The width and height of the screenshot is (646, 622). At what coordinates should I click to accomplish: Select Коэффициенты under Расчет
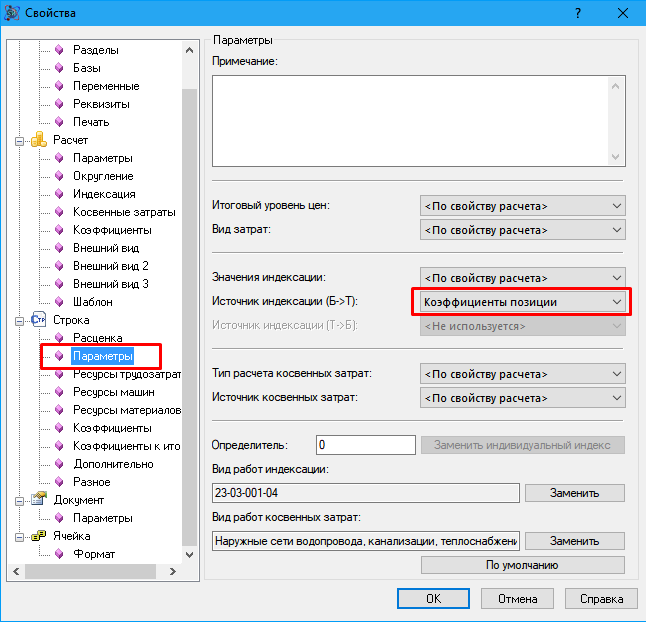coord(112,230)
